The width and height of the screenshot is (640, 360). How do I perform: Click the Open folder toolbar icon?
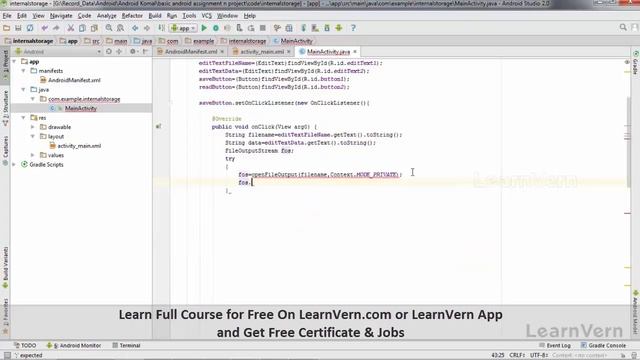pyautogui.click(x=7, y=28)
